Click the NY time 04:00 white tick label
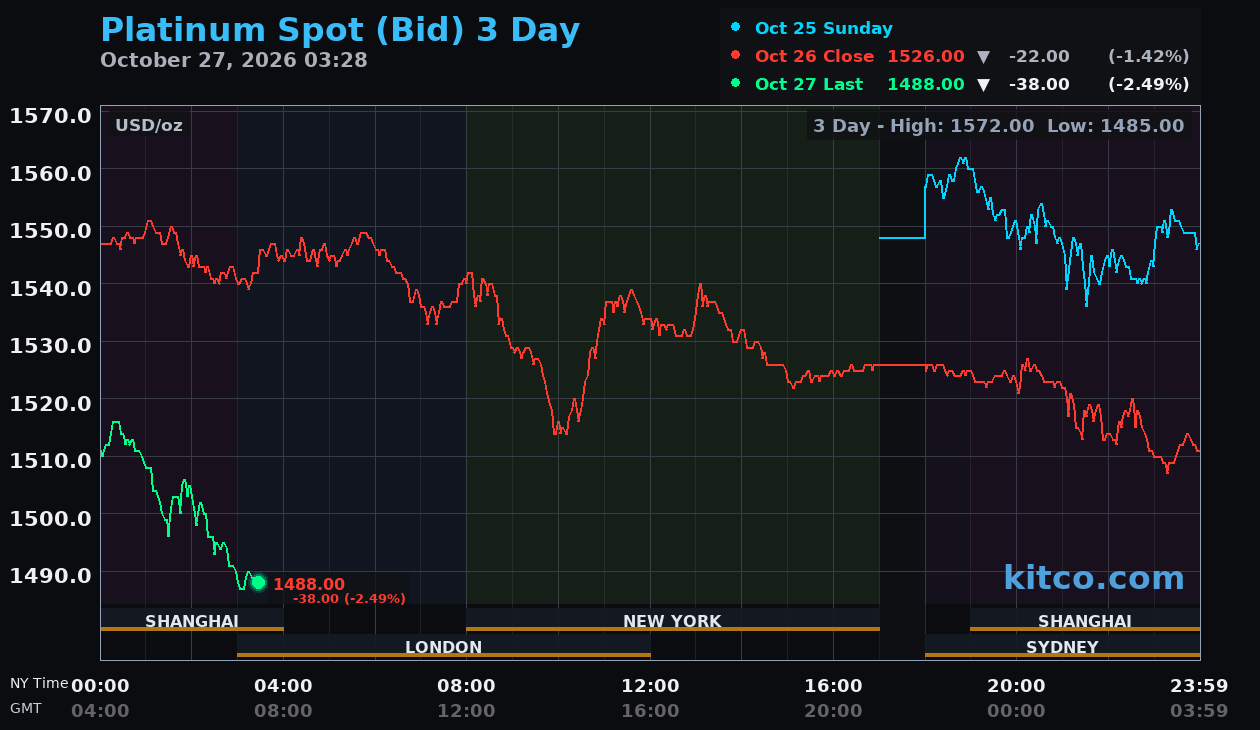Viewport: 1260px width, 730px height. pos(283,686)
